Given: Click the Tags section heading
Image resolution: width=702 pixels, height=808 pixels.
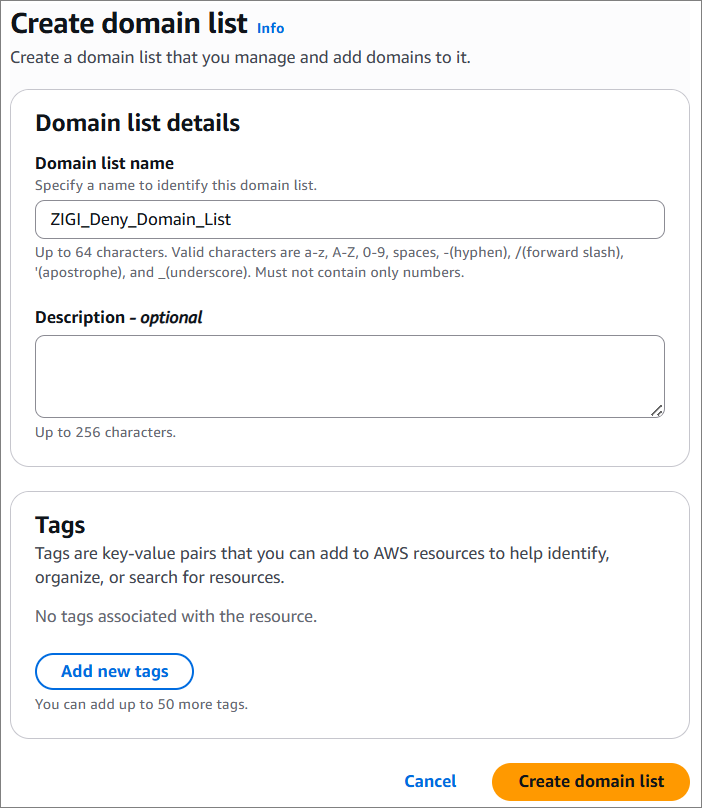Looking at the screenshot, I should tap(60, 526).
